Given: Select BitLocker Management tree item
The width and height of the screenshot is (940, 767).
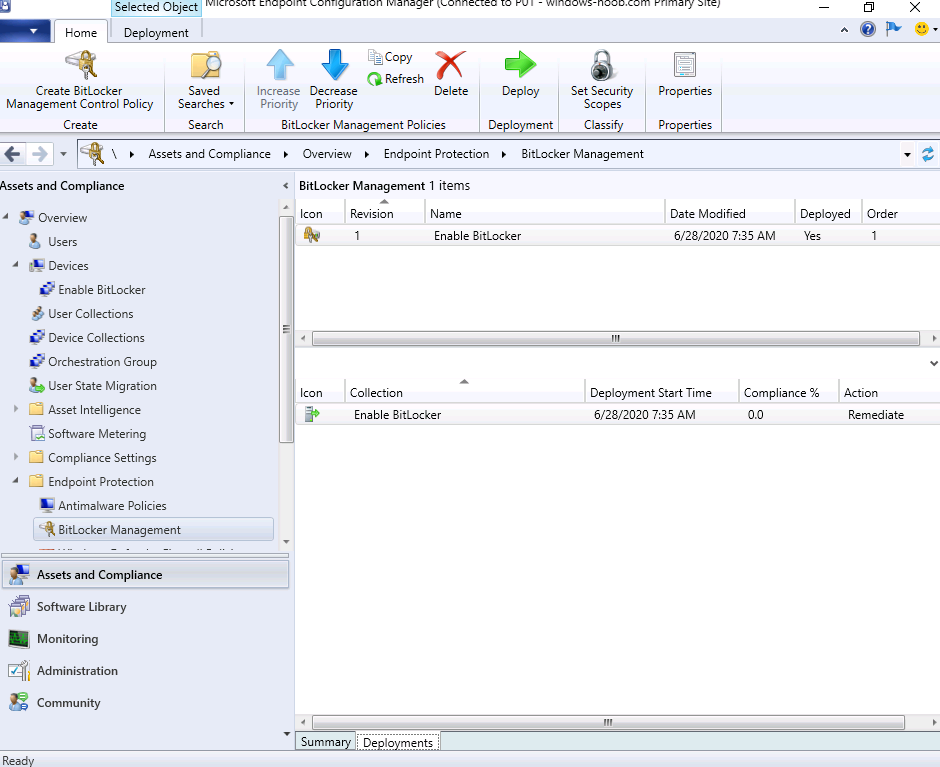Looking at the screenshot, I should tap(153, 530).
